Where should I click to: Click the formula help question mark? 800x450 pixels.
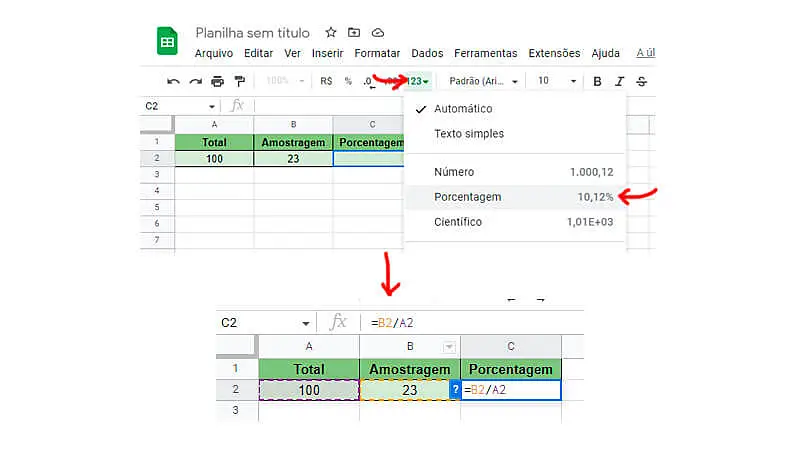pos(455,390)
